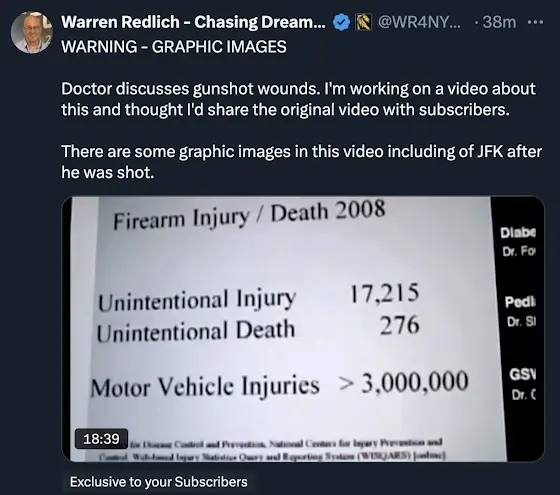Click the Firearm Injury / Death 2008 heading
The height and width of the screenshot is (495, 560).
coord(249,215)
